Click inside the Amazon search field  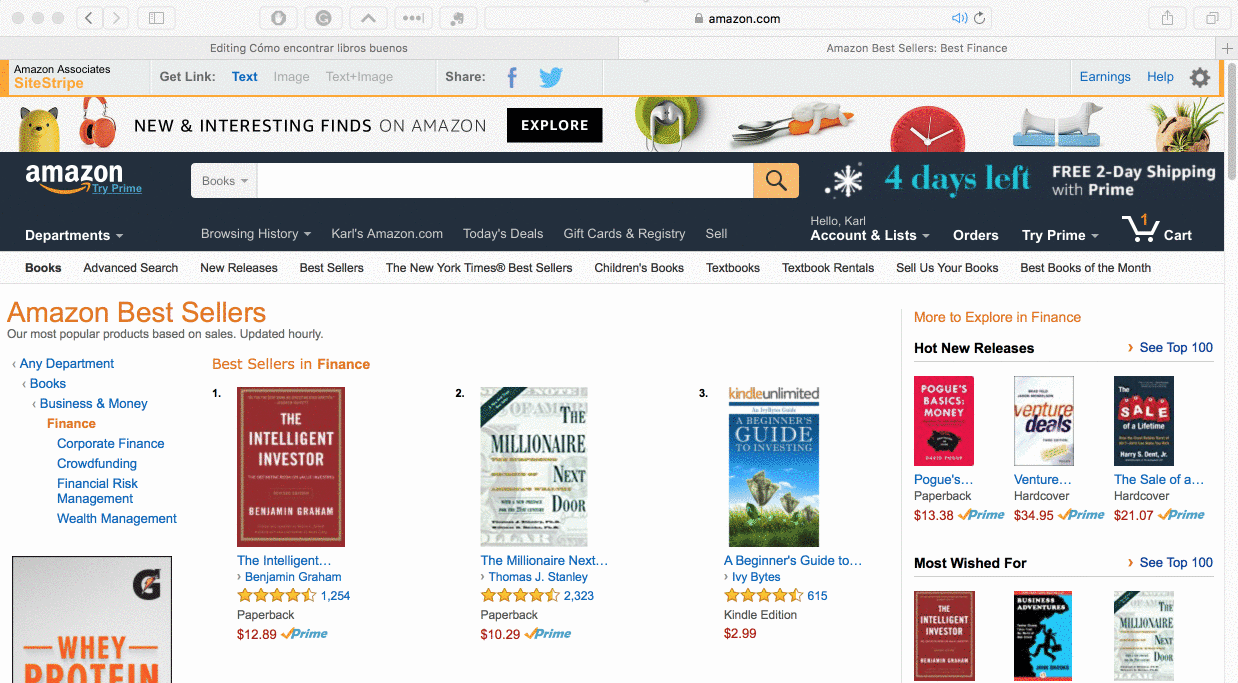(505, 181)
